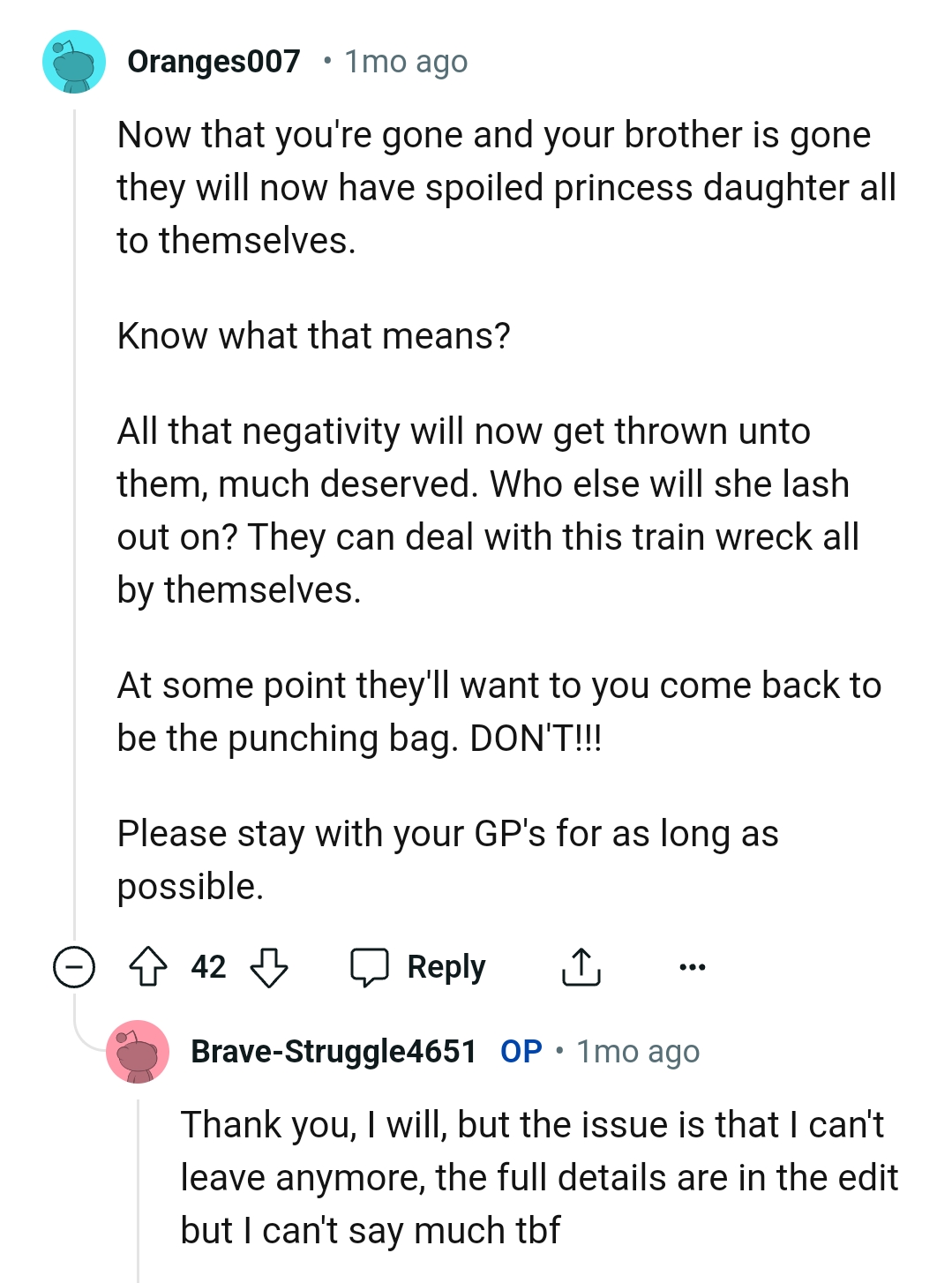
Task: Open the Brave-Struggle4651 username link
Action: pyautogui.click(x=334, y=1051)
